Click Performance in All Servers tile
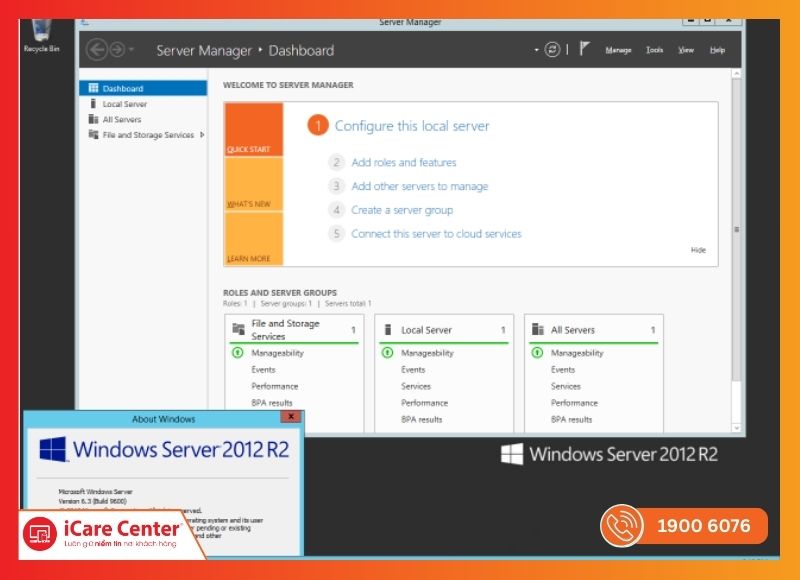800x580 pixels. [574, 403]
